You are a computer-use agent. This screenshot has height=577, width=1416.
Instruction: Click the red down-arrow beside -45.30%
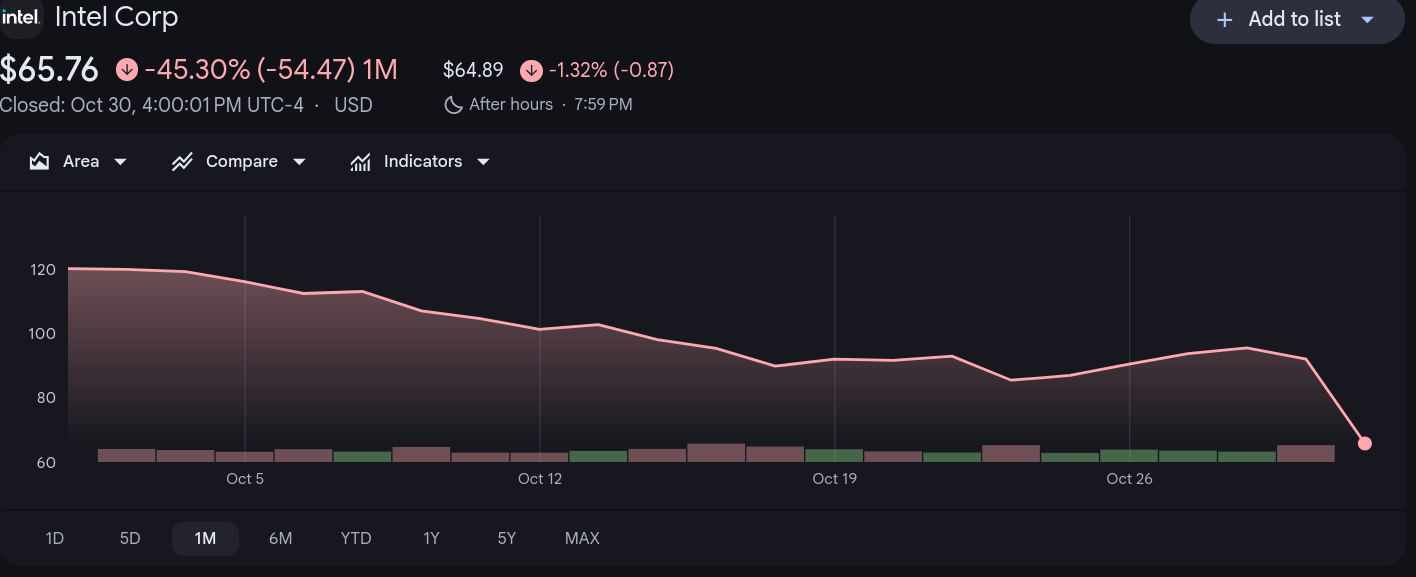pos(127,70)
